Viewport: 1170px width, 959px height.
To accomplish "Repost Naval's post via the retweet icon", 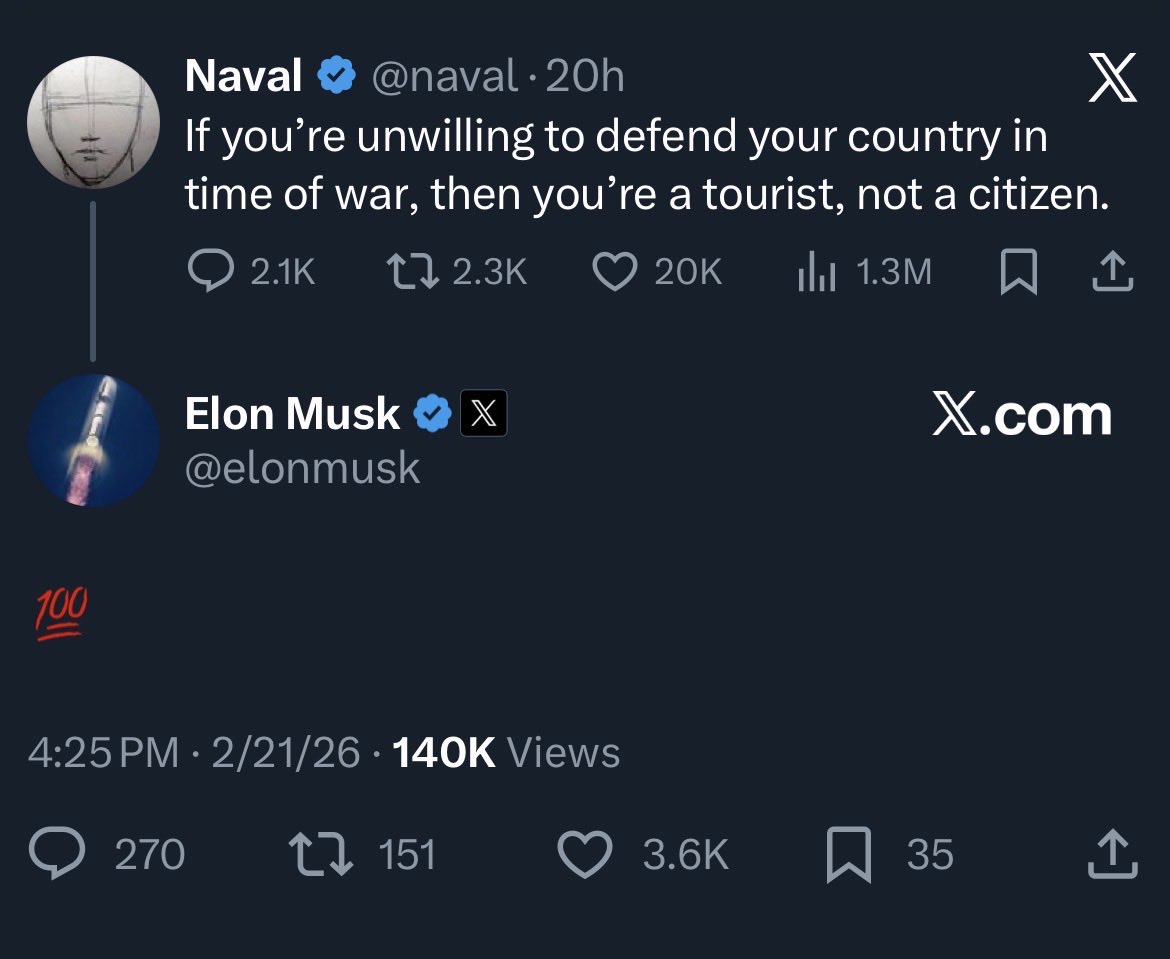I will [411, 271].
